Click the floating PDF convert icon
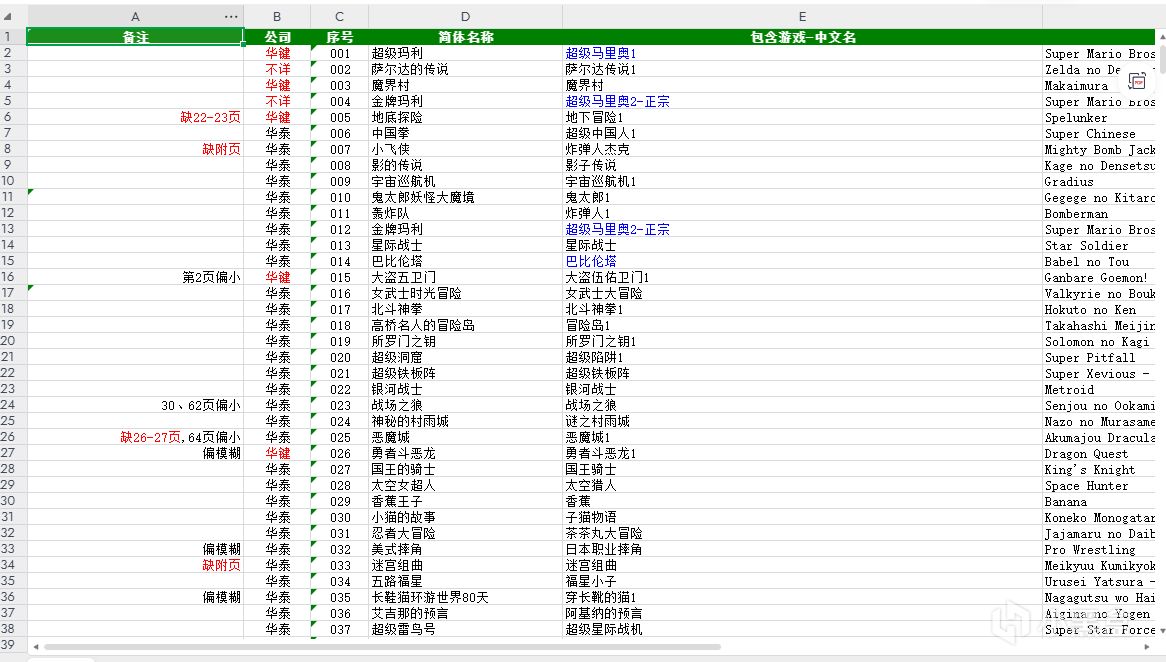1166x662 pixels. pyautogui.click(x=1137, y=81)
